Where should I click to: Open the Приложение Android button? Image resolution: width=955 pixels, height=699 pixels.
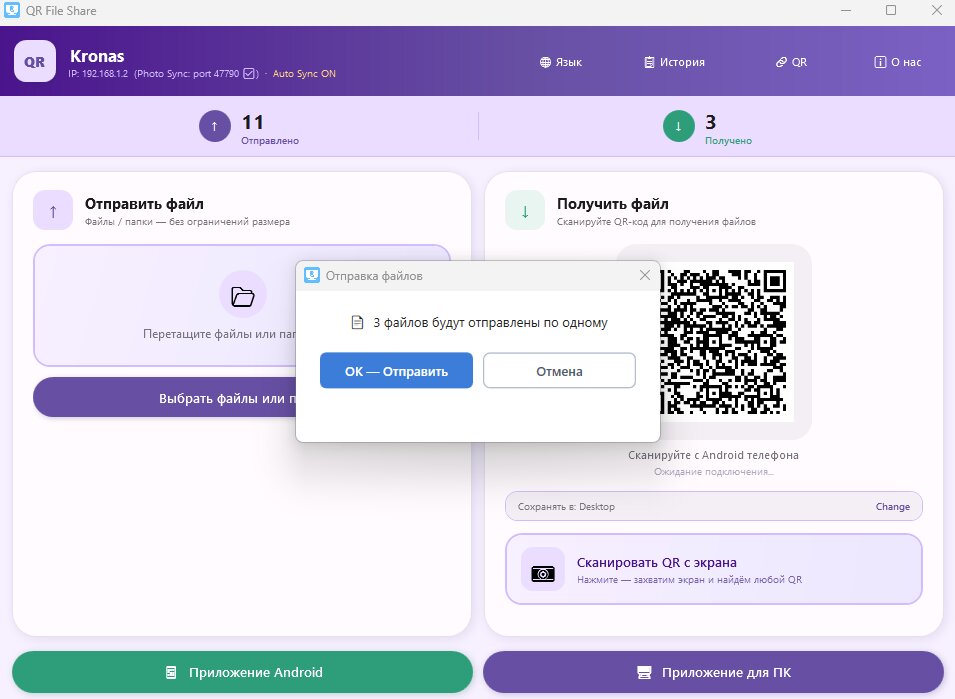tap(242, 672)
